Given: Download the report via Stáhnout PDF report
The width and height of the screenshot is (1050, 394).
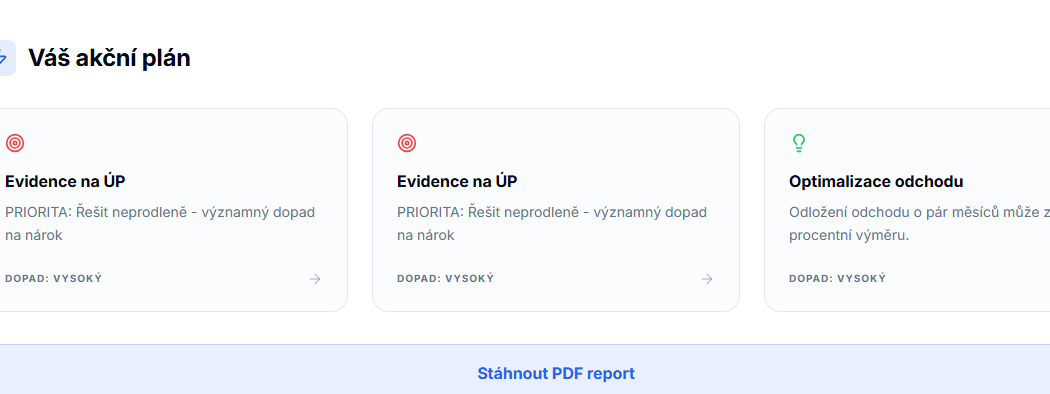Looking at the screenshot, I should 556,373.
